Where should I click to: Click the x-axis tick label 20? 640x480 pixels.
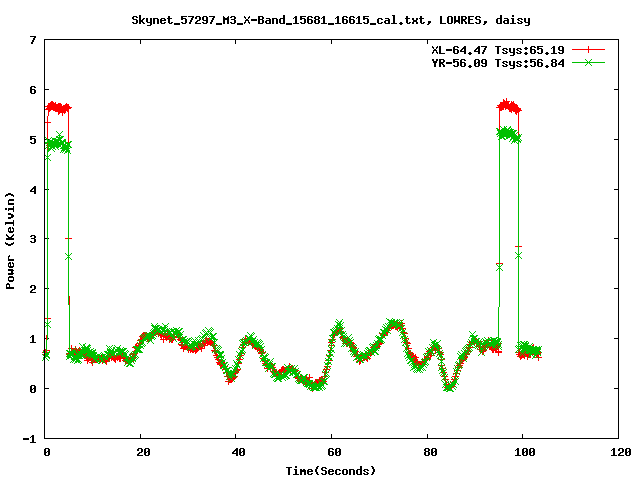[x=143, y=452]
